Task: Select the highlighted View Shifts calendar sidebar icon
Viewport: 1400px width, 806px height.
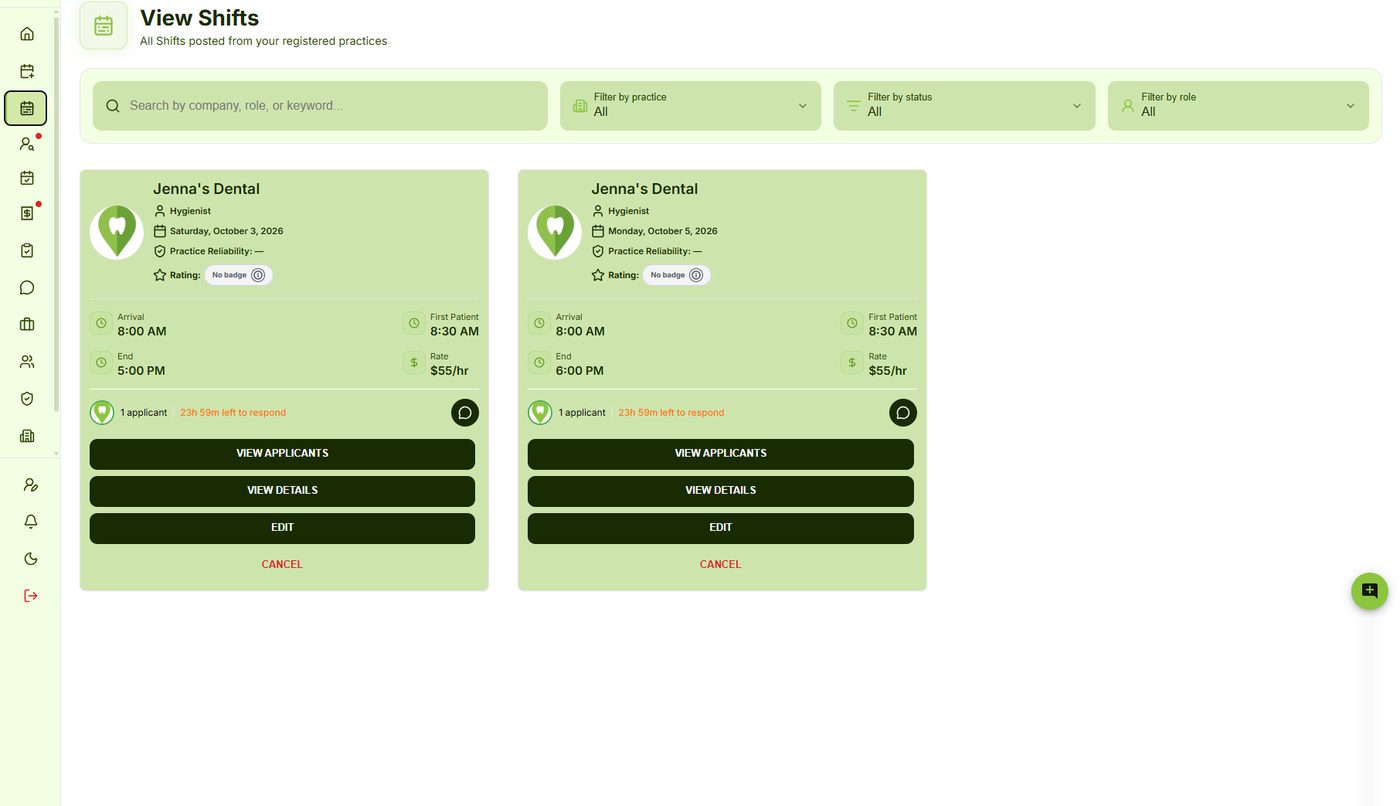Action: click(26, 108)
